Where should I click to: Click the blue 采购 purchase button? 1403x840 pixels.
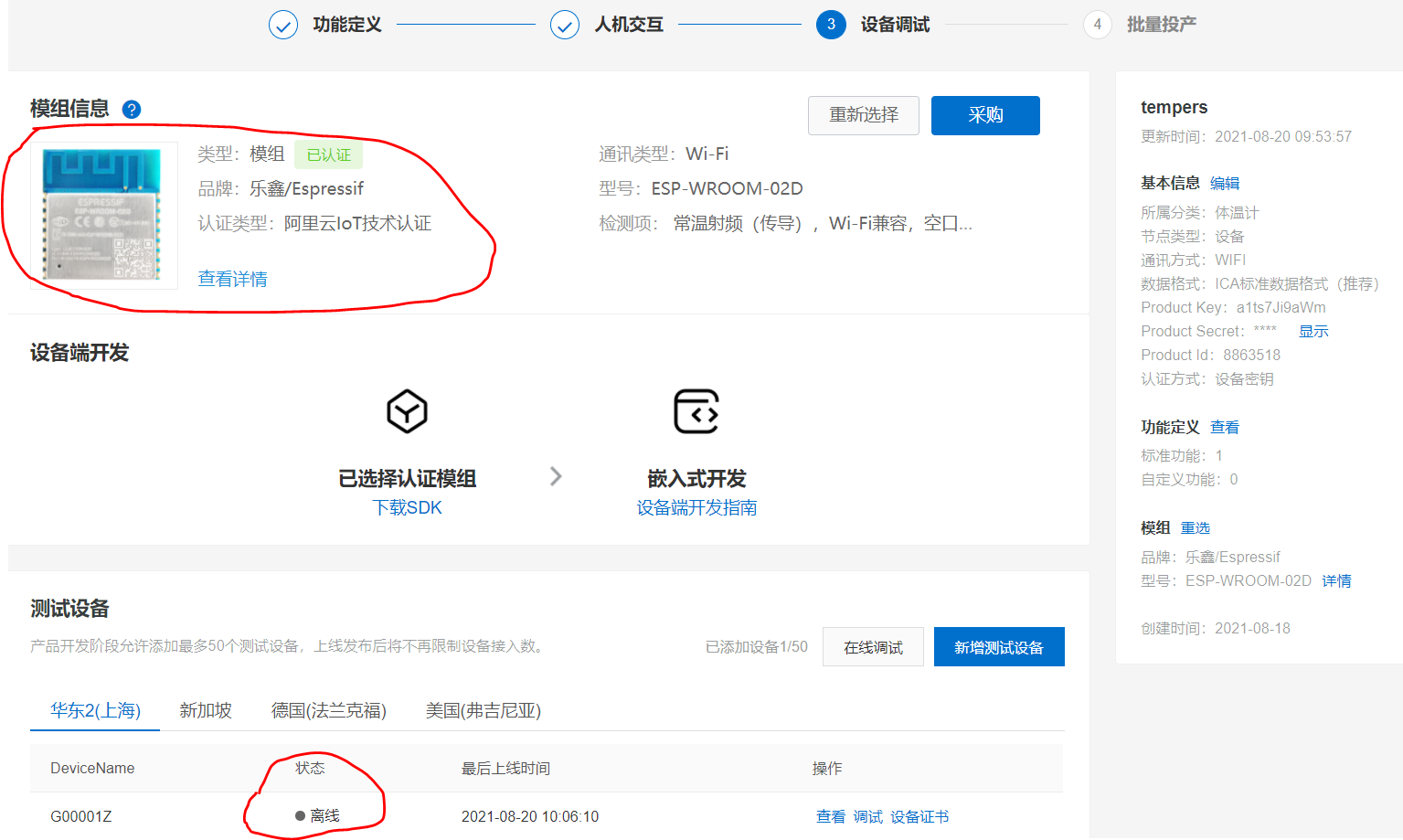click(985, 115)
